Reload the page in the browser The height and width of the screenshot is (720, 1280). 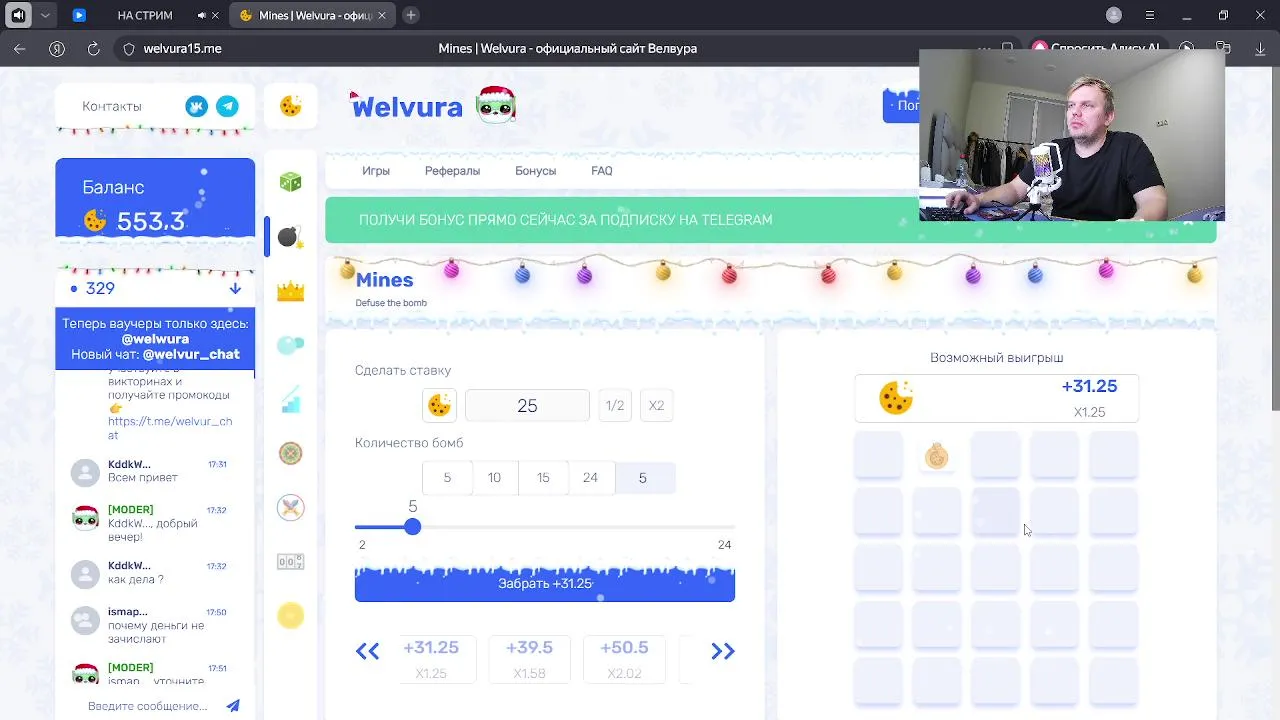(x=94, y=48)
